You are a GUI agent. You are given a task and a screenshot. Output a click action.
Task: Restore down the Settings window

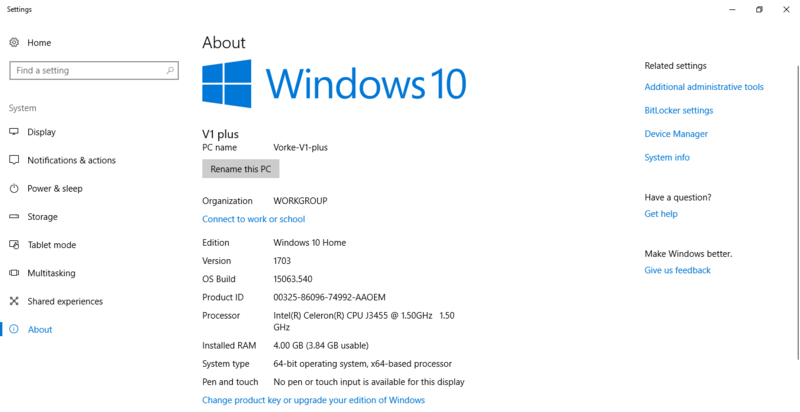click(759, 10)
